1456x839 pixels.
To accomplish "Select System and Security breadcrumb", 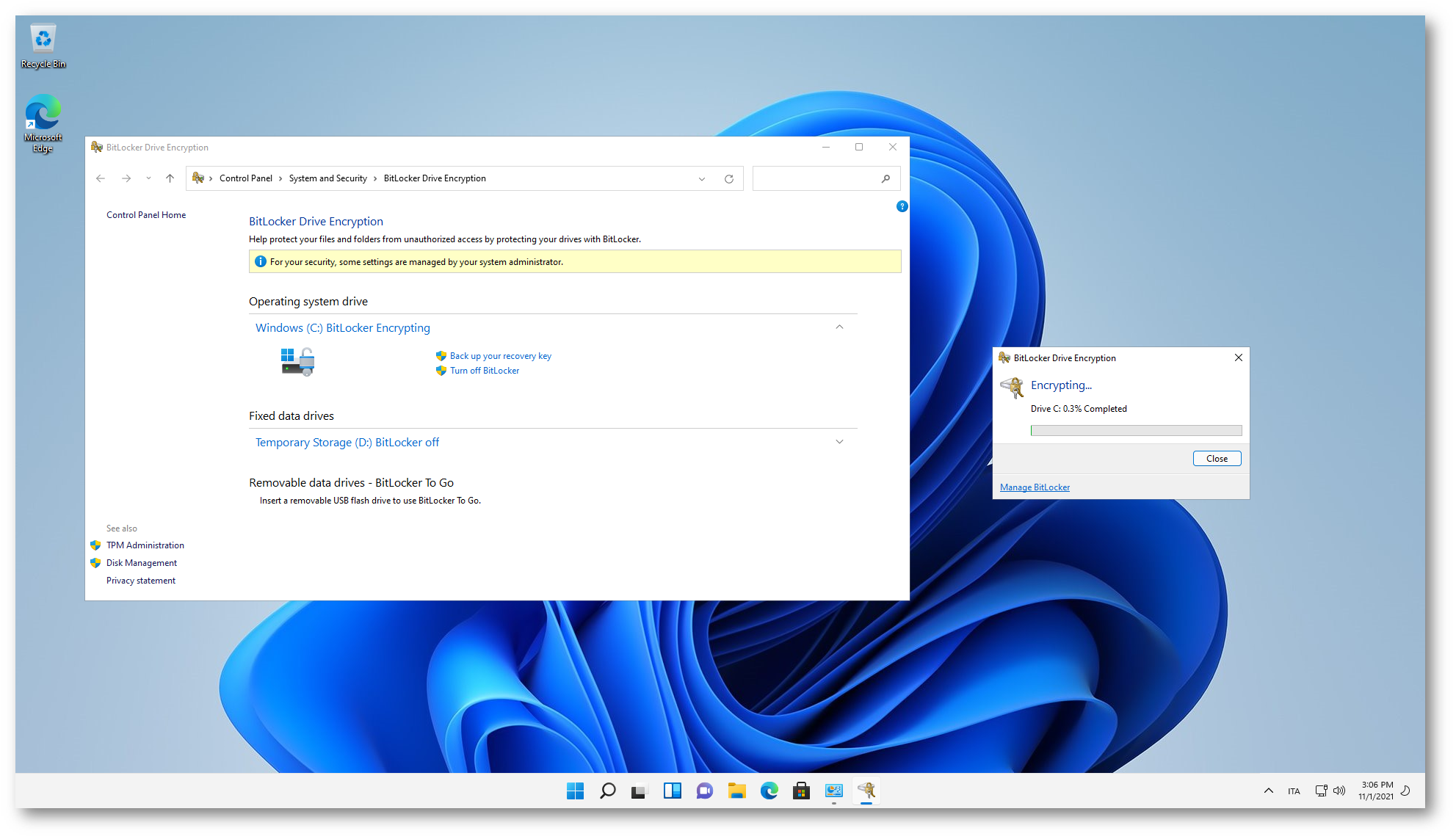I will coord(327,178).
